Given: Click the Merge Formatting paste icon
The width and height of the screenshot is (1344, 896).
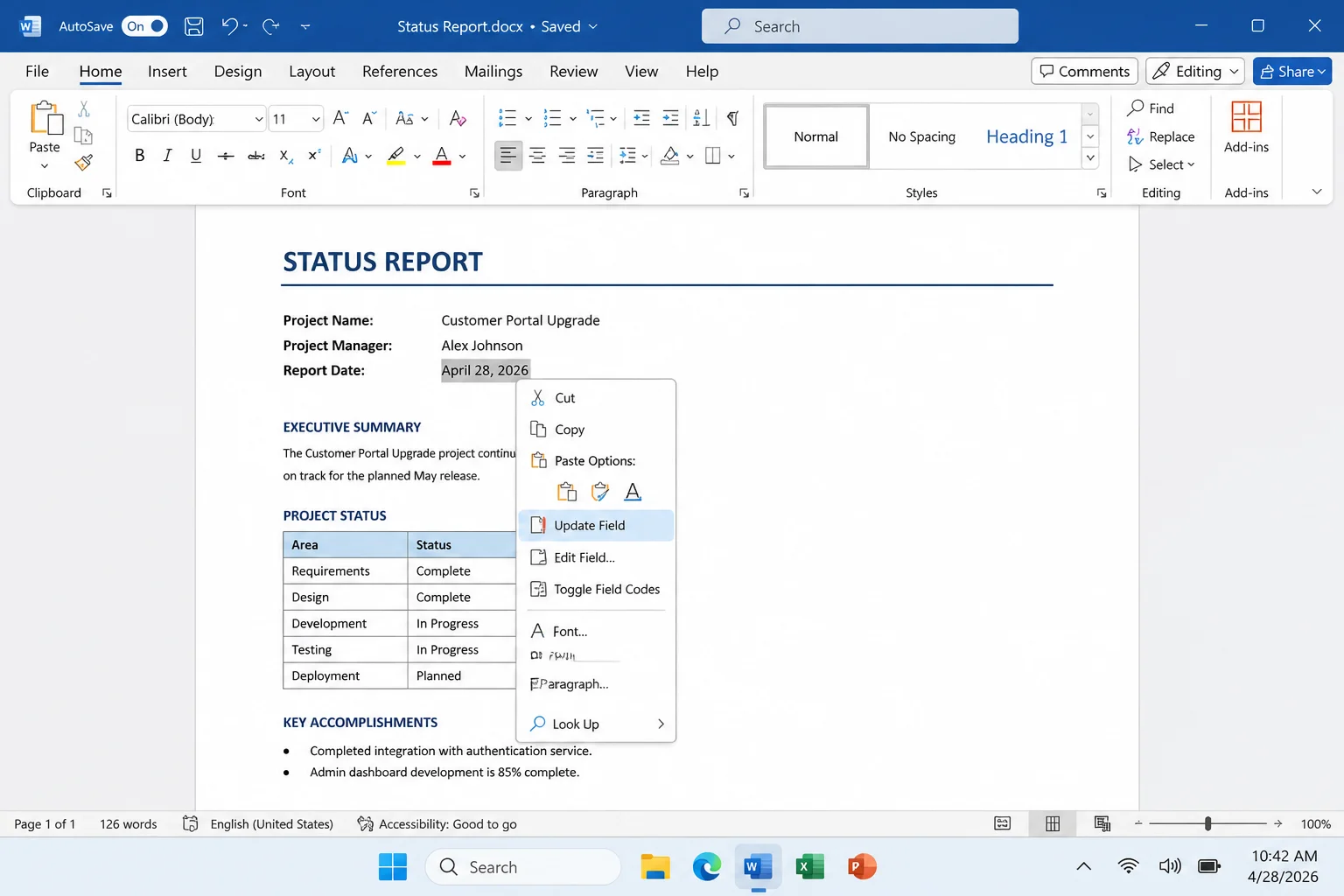Looking at the screenshot, I should (x=600, y=492).
